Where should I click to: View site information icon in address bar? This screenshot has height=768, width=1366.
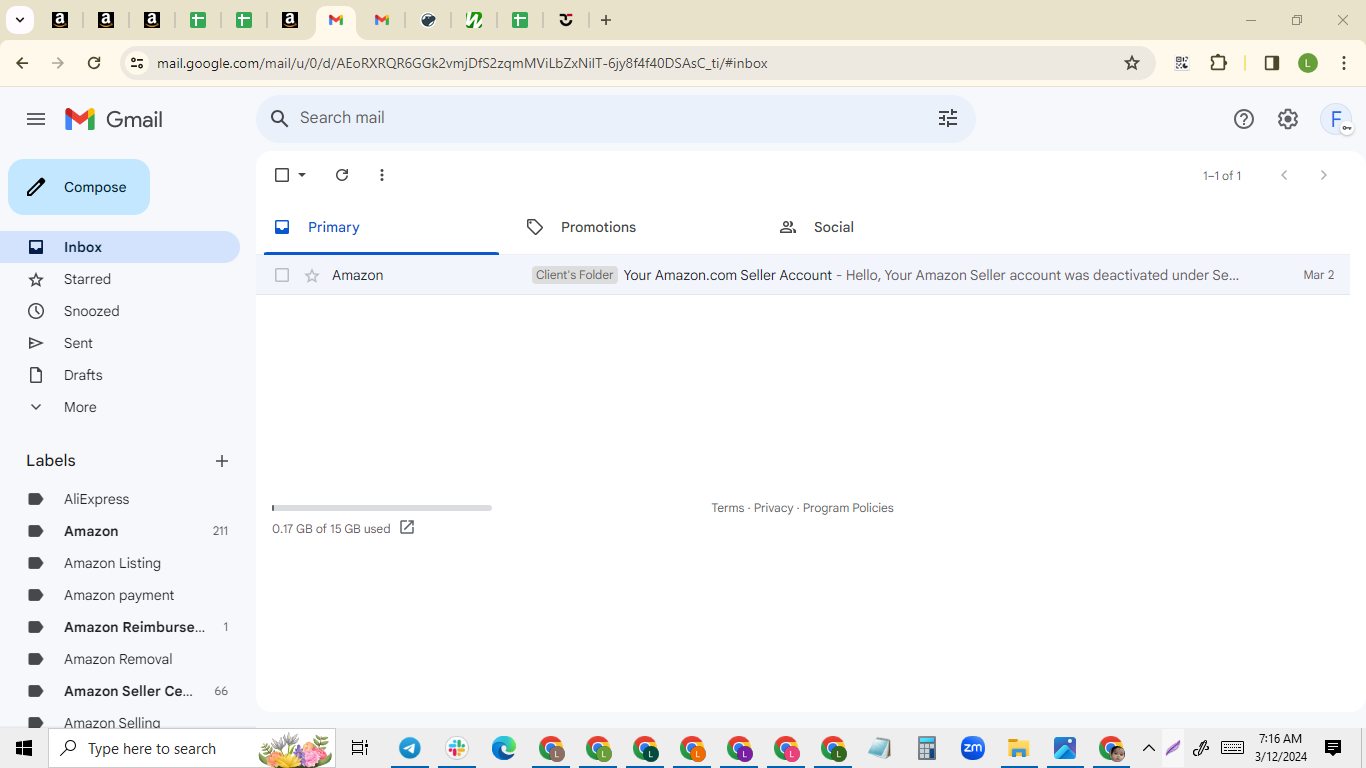pos(137,63)
